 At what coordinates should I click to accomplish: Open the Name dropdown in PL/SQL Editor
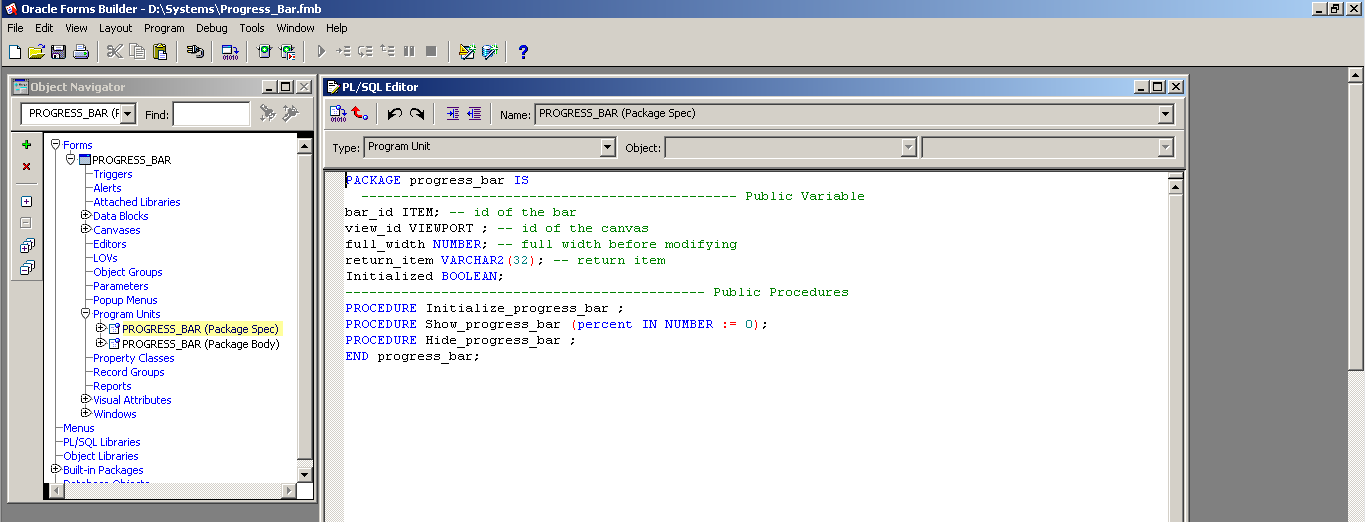[1165, 114]
